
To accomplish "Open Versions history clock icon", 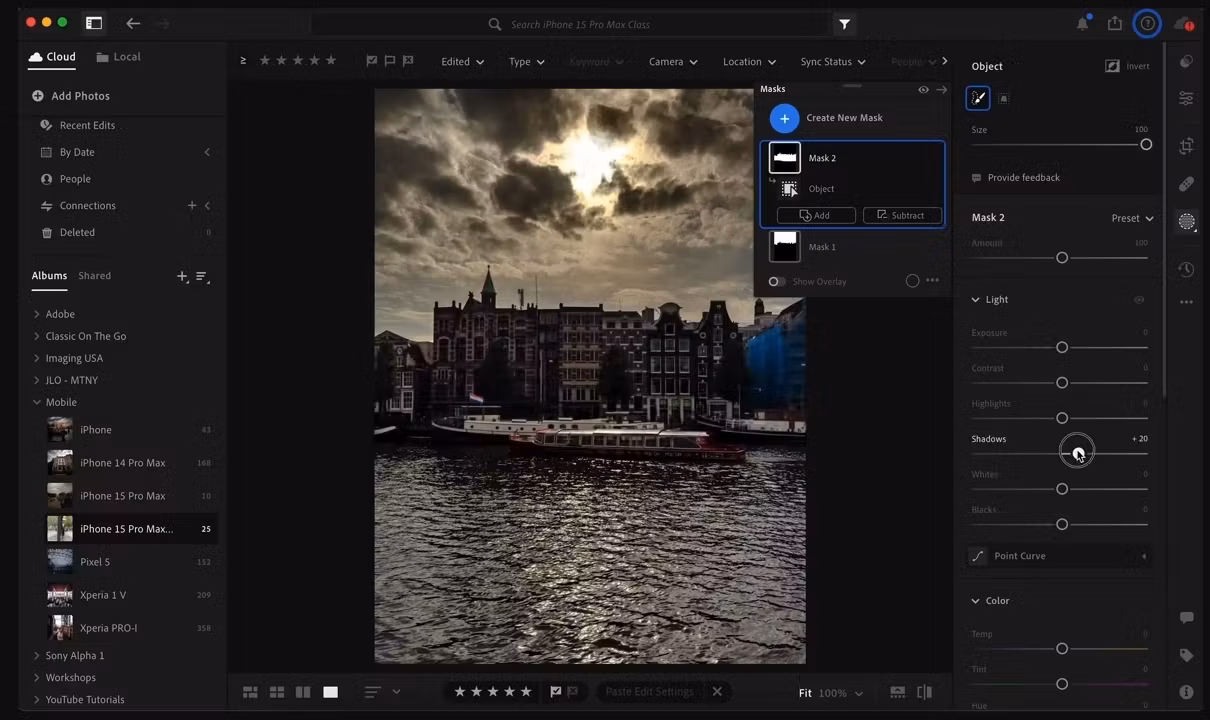I will point(1186,269).
